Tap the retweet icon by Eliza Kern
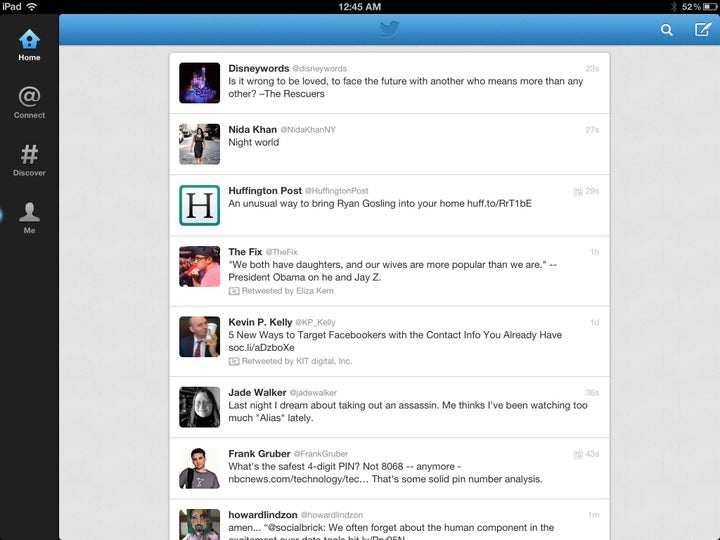The image size is (720, 540). point(234,291)
